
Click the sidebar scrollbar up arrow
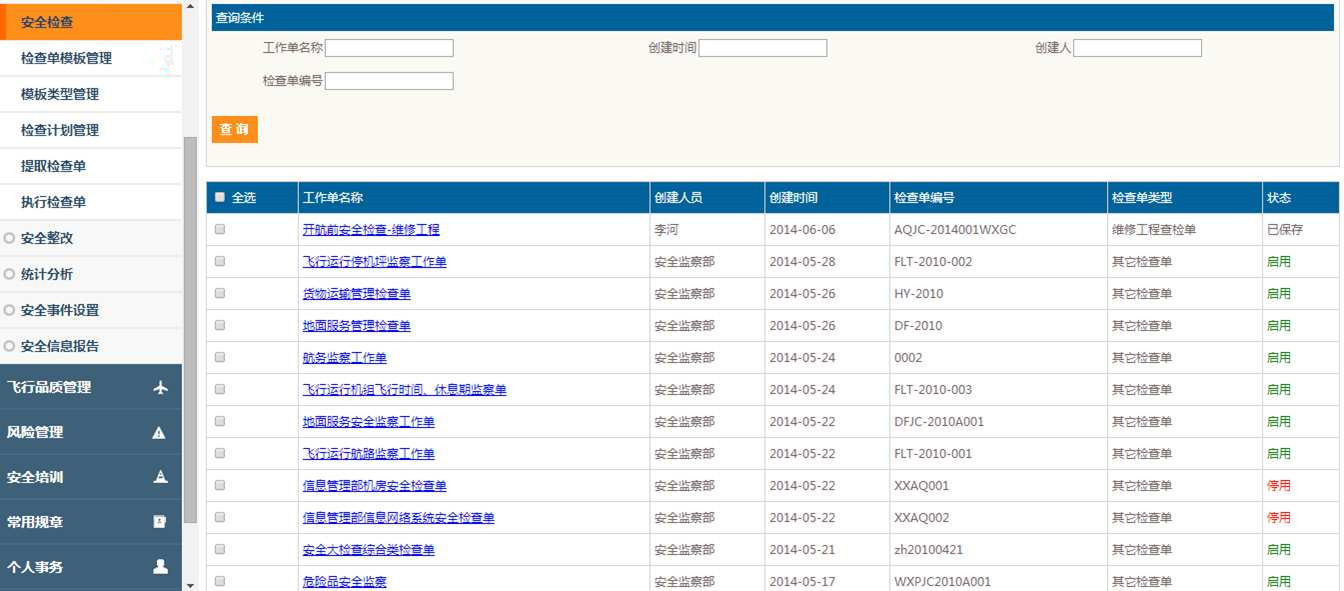click(190, 7)
